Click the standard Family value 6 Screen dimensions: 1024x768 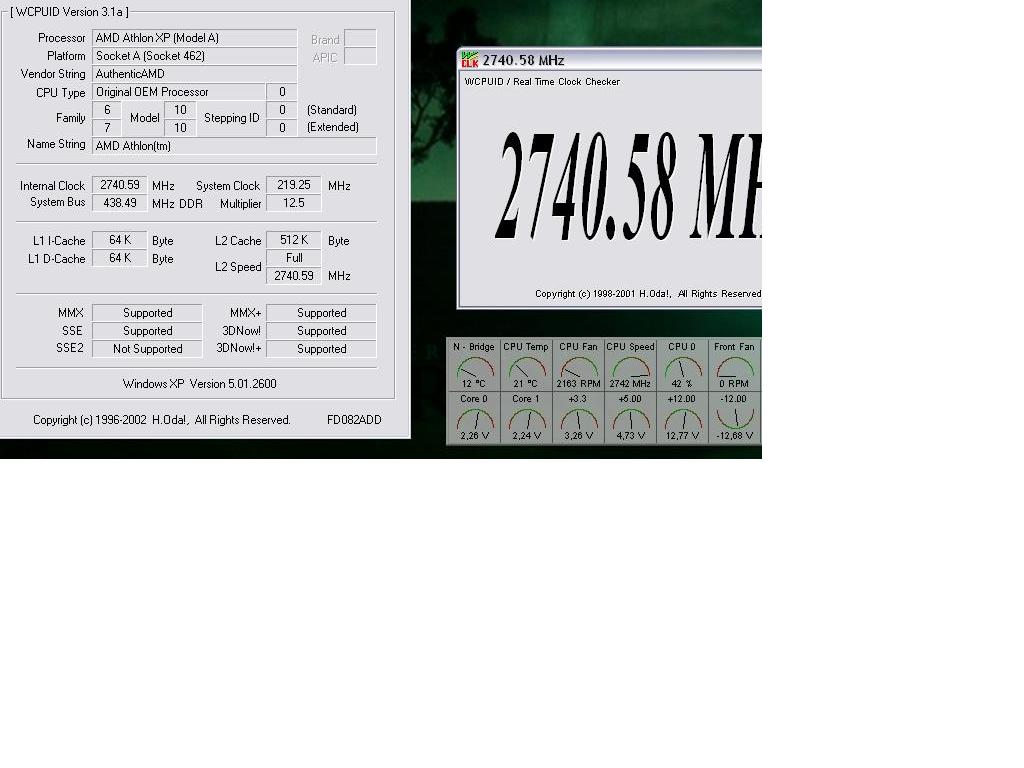click(x=107, y=110)
